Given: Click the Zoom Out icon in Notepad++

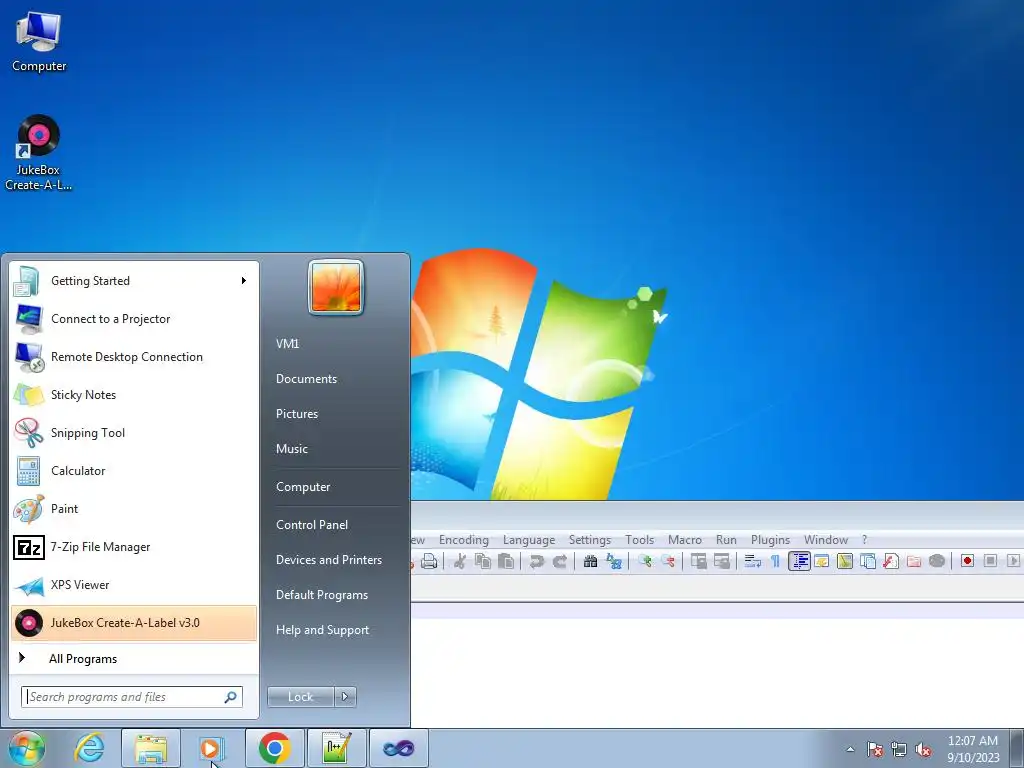Looking at the screenshot, I should click(667, 561).
